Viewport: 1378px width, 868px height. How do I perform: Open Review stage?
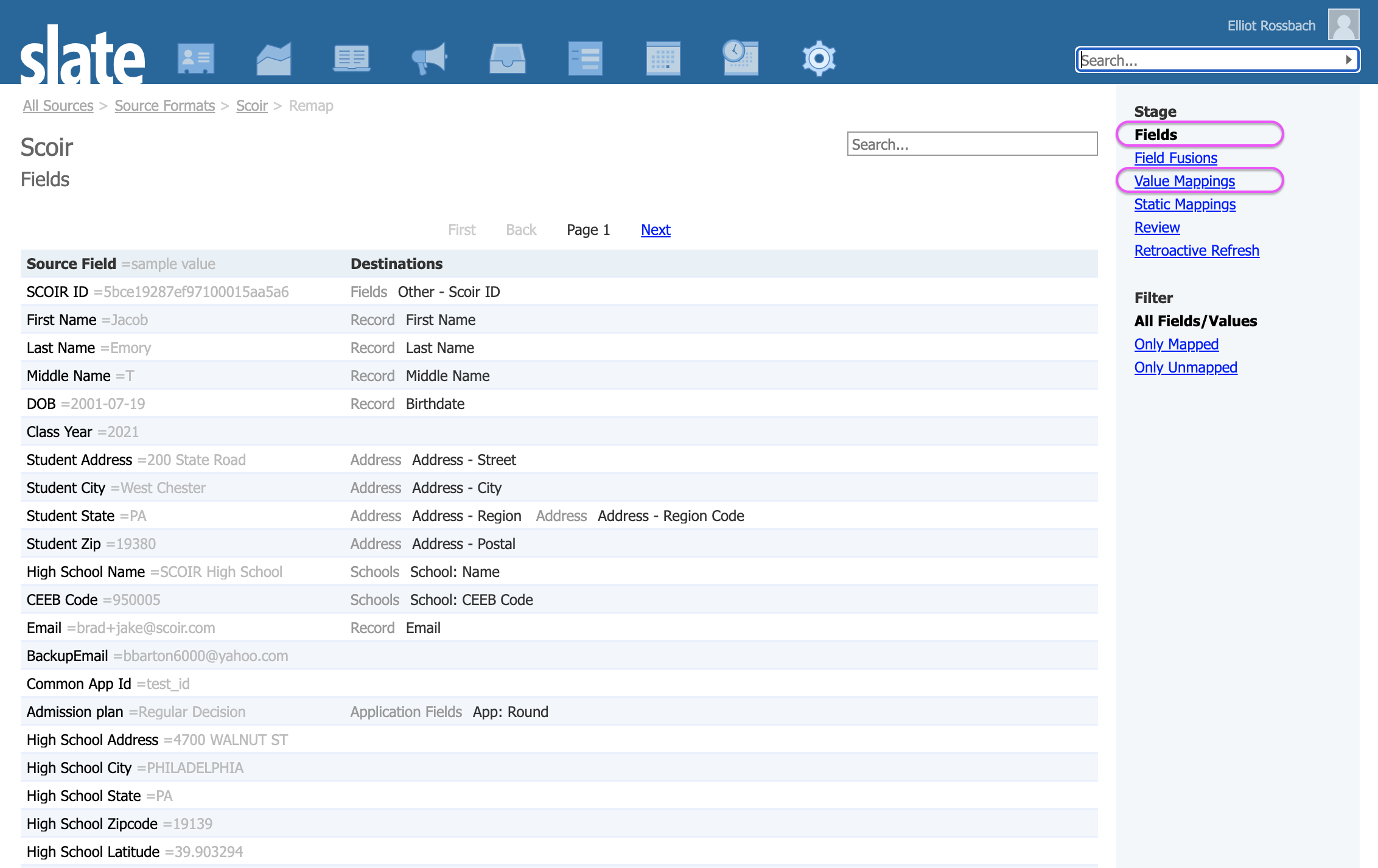[x=1157, y=227]
